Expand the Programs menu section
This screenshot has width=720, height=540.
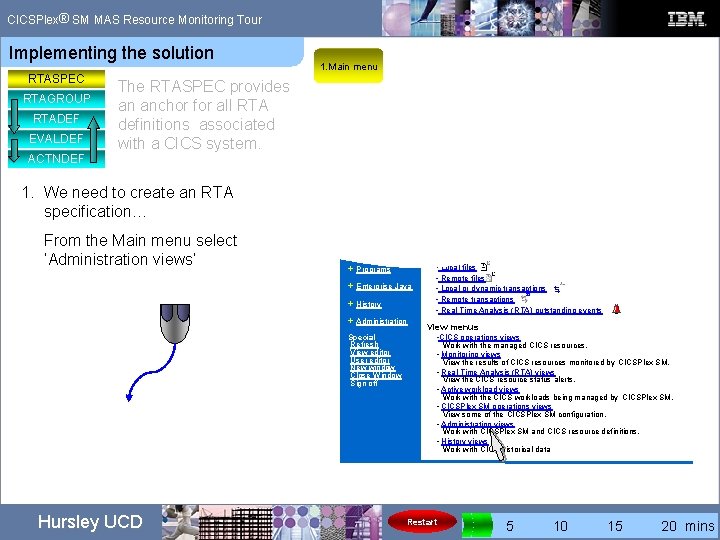pos(350,269)
